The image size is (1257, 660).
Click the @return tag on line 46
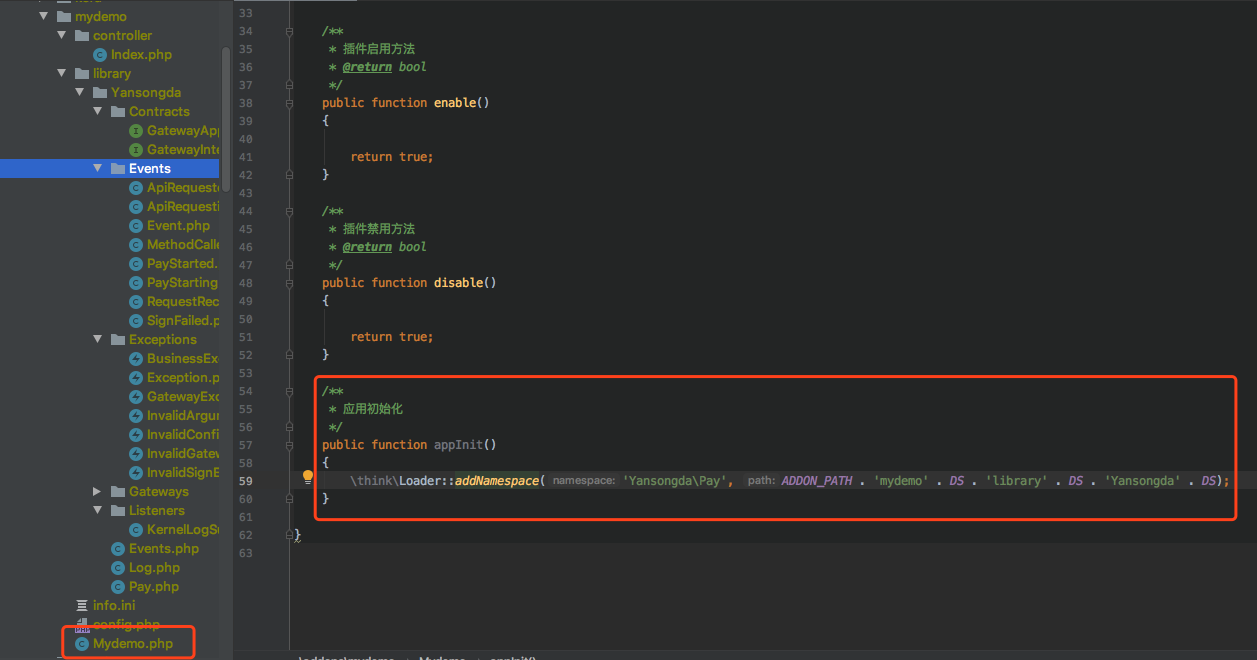click(x=367, y=247)
